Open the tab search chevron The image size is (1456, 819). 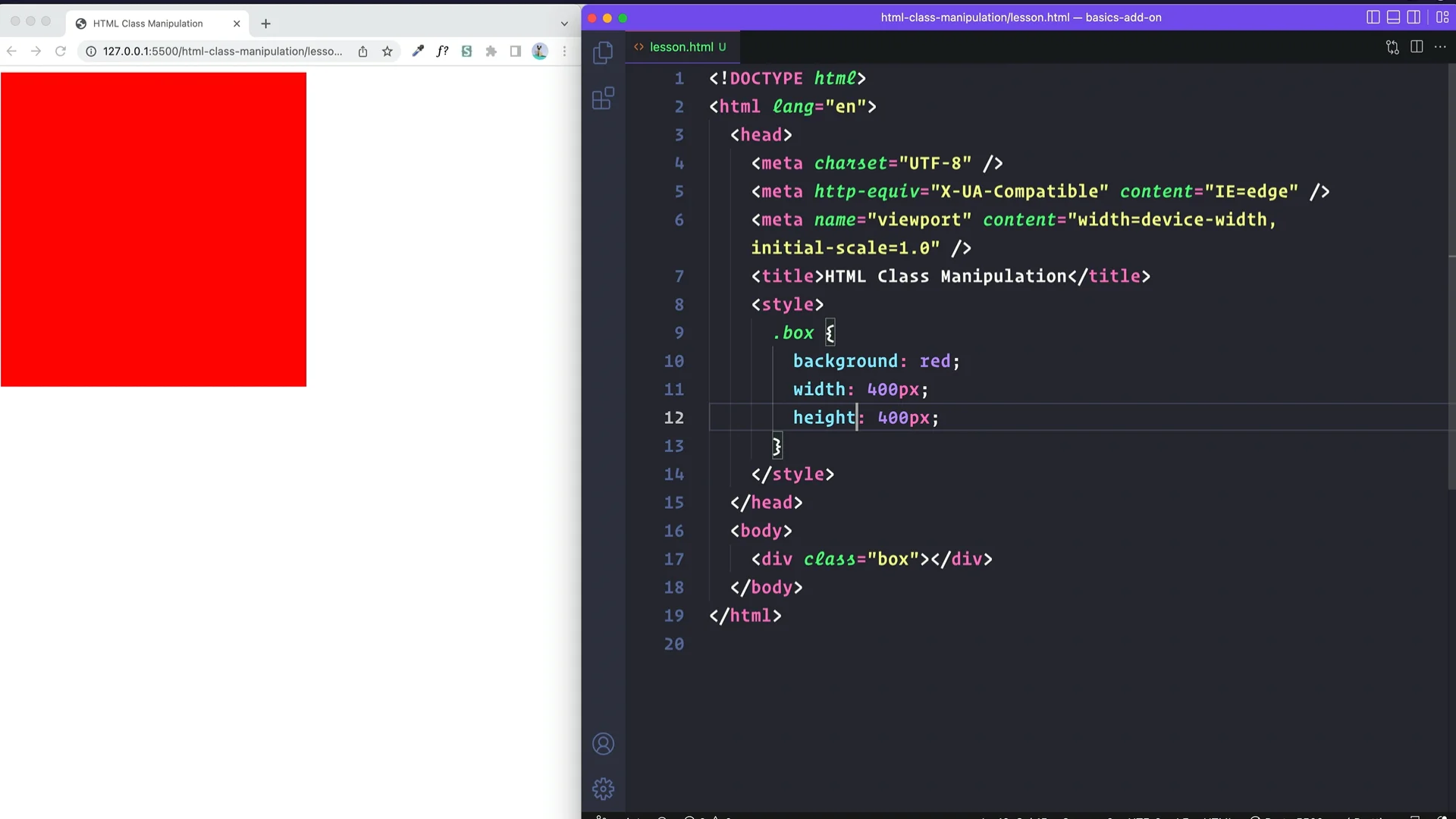coord(564,24)
